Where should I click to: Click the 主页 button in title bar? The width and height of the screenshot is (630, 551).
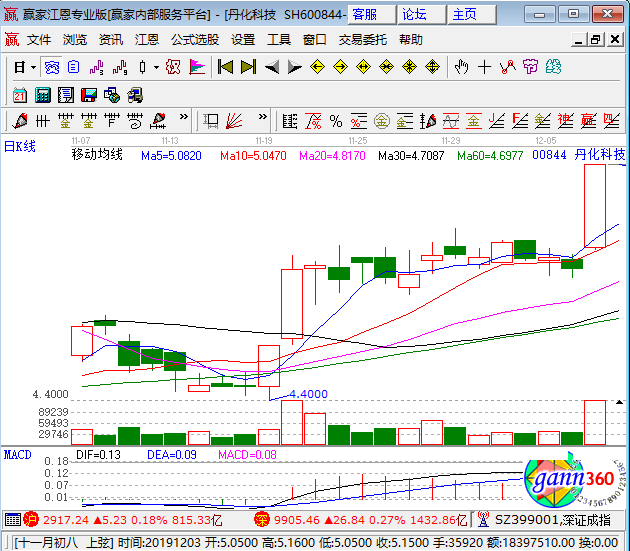tap(464, 14)
